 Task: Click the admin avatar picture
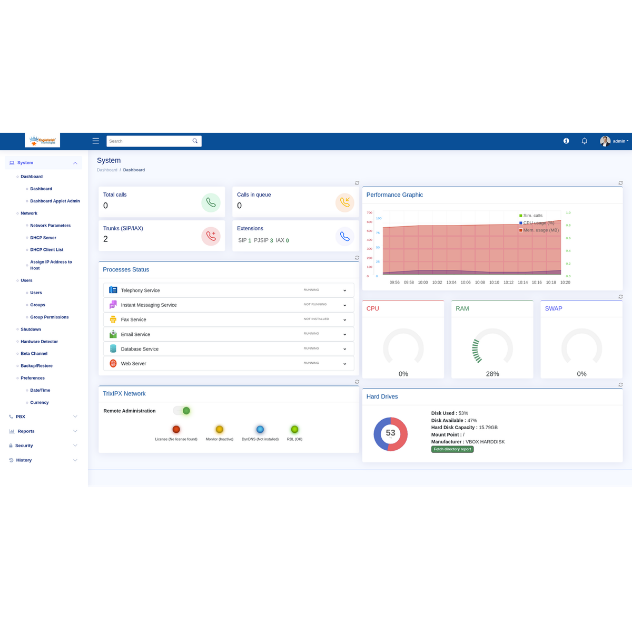[x=605, y=141]
